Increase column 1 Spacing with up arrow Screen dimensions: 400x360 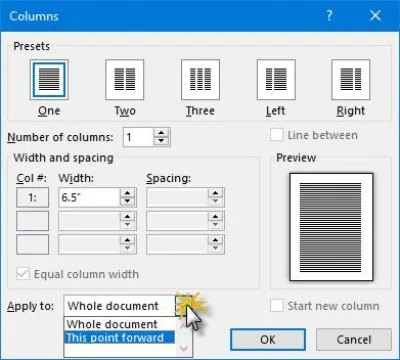pyautogui.click(x=215, y=193)
